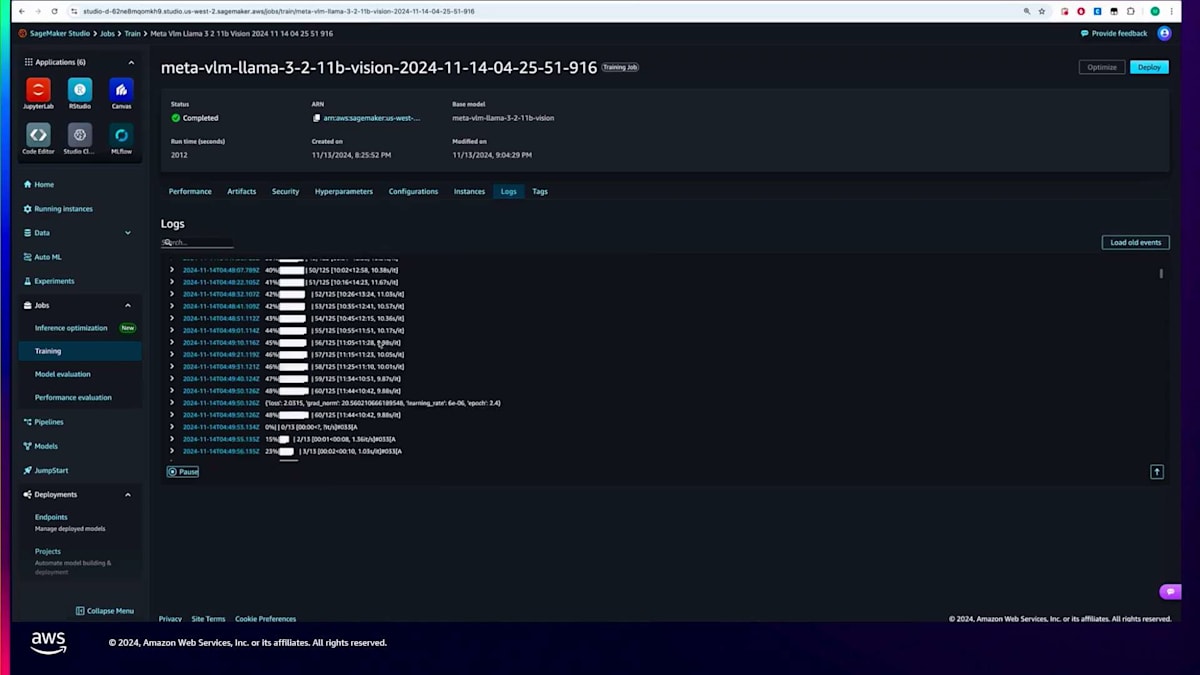Launch the RStudio application icon
1200x675 pixels.
(x=80, y=90)
